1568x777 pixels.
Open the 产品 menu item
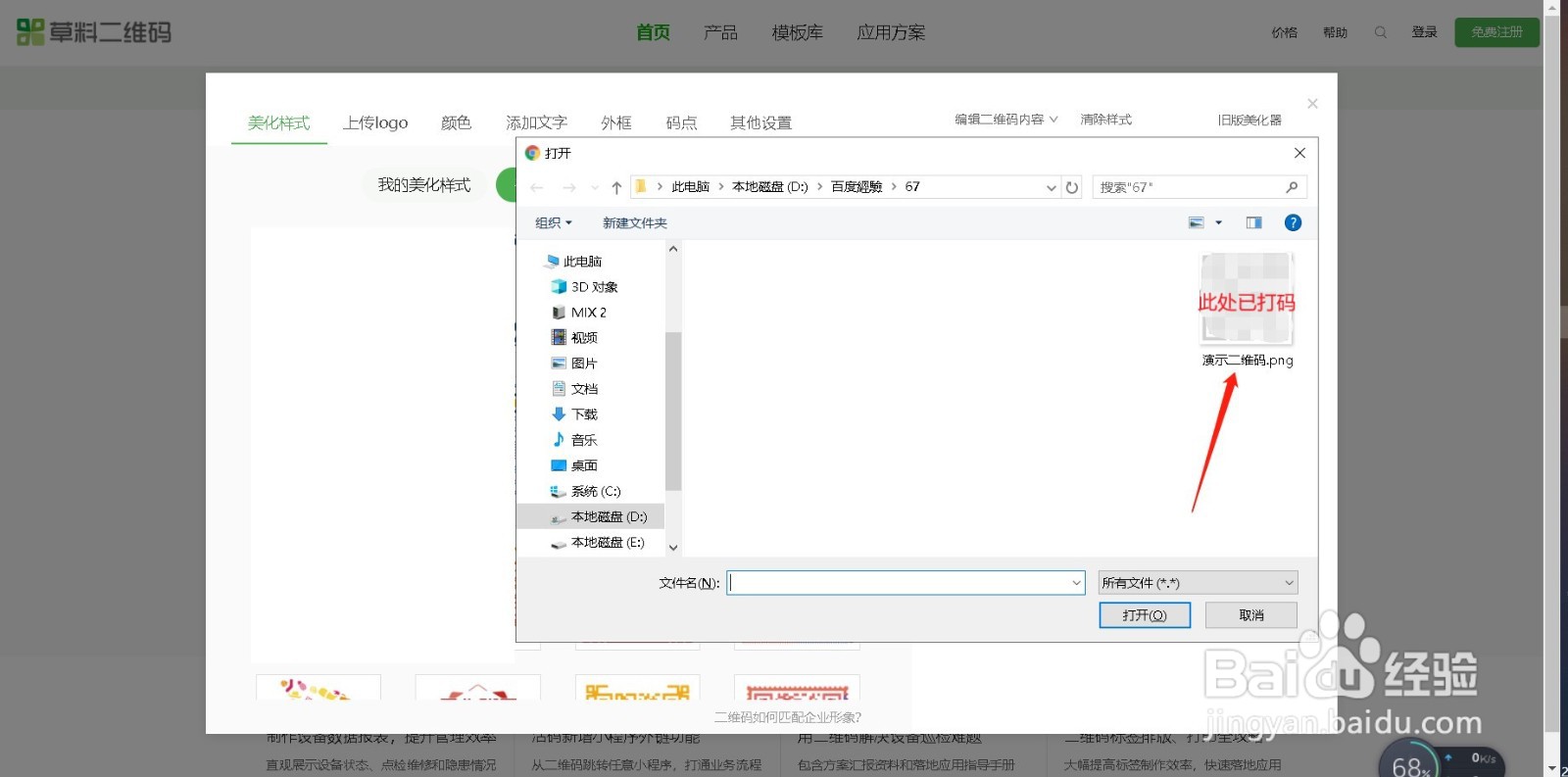pyautogui.click(x=720, y=32)
